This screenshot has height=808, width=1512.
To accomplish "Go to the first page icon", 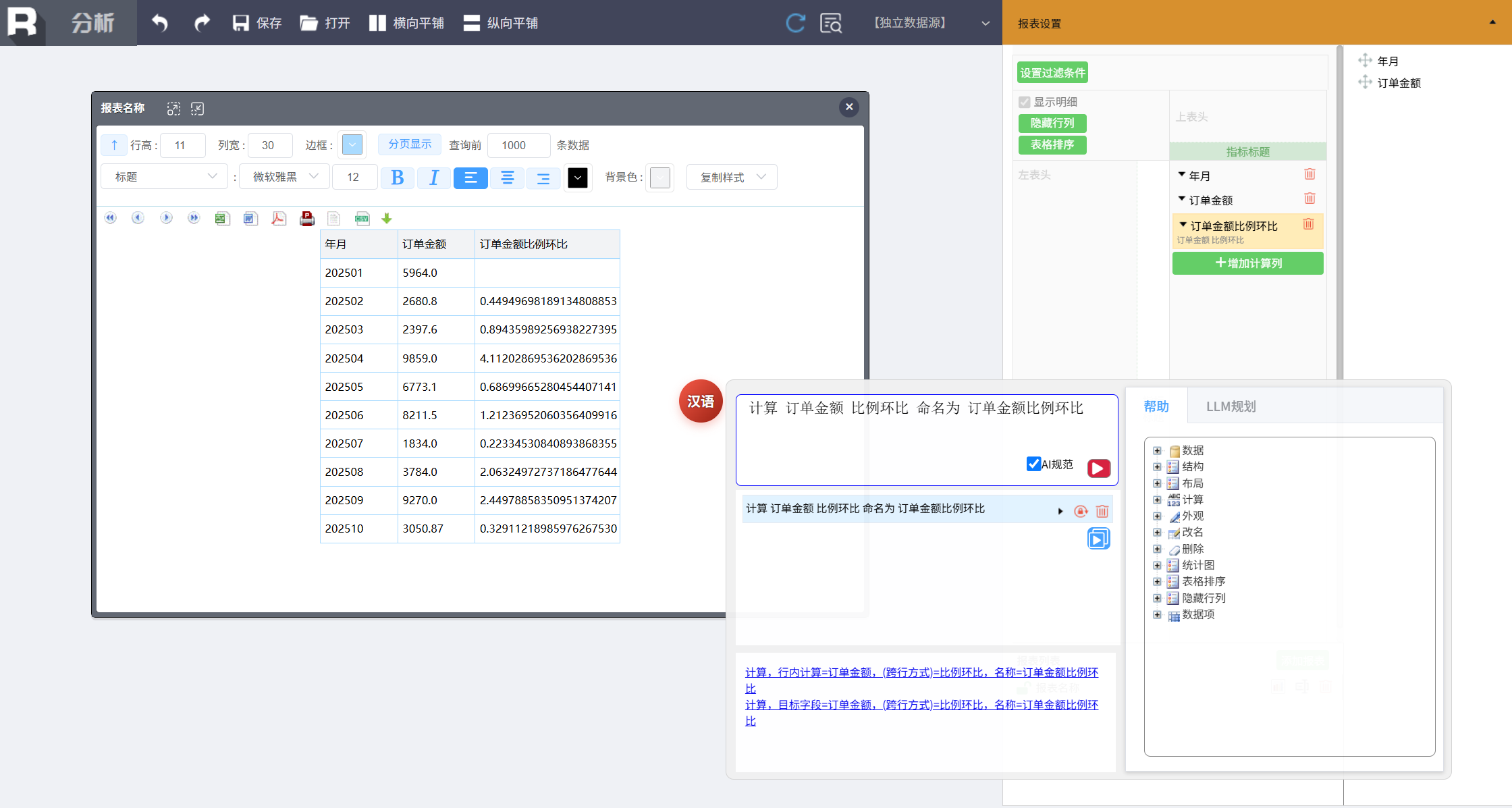I will [110, 217].
